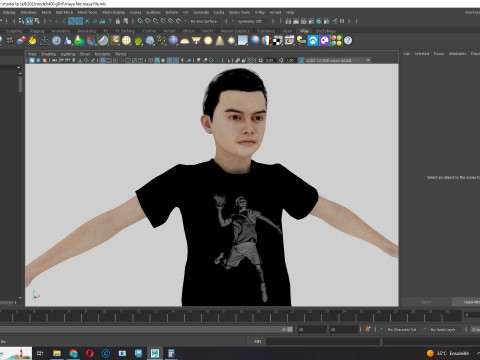480x360 pixels.
Task: Click the four colored dots shelf icon
Action: click(x=336, y=41)
